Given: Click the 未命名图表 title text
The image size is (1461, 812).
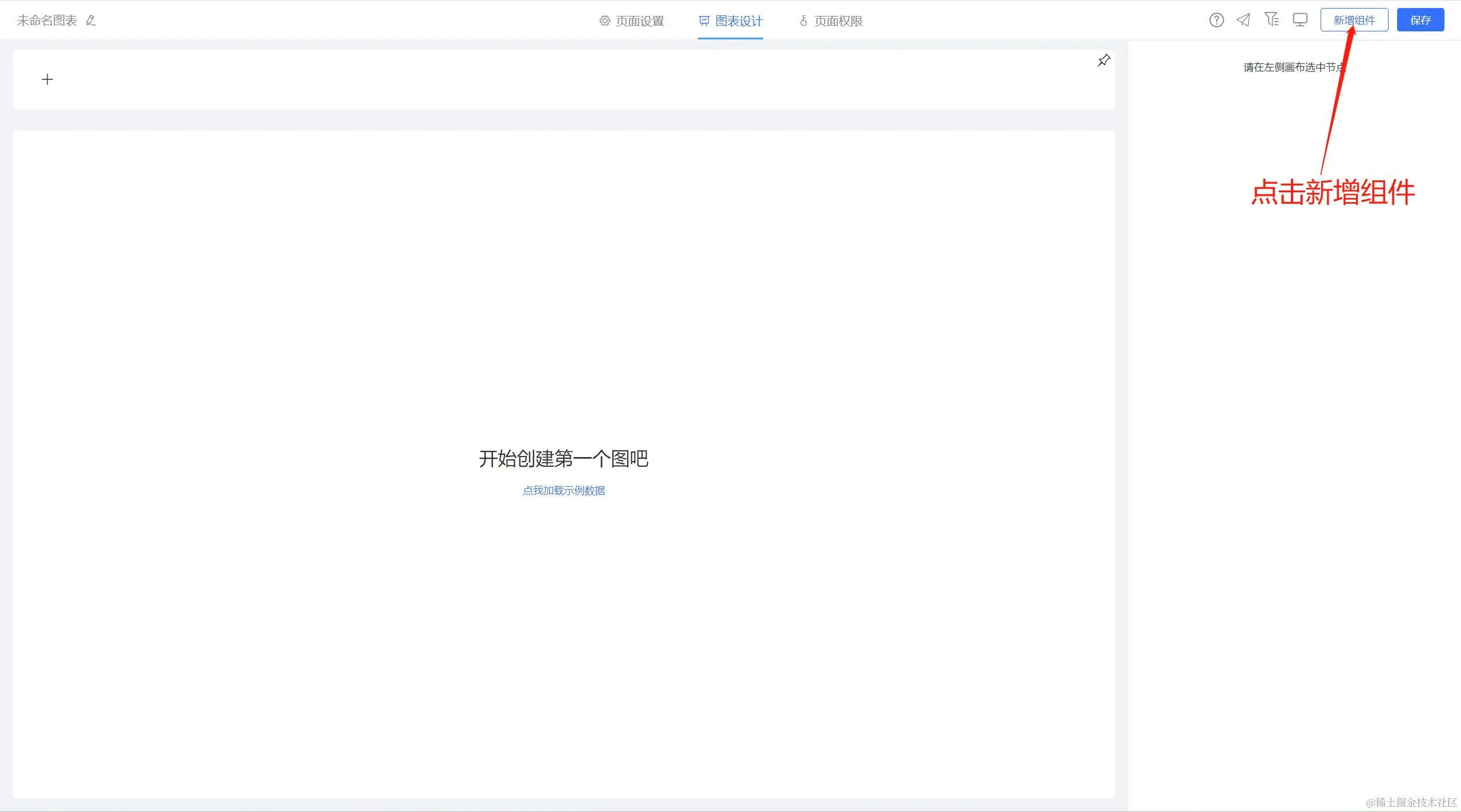Looking at the screenshot, I should 47,21.
